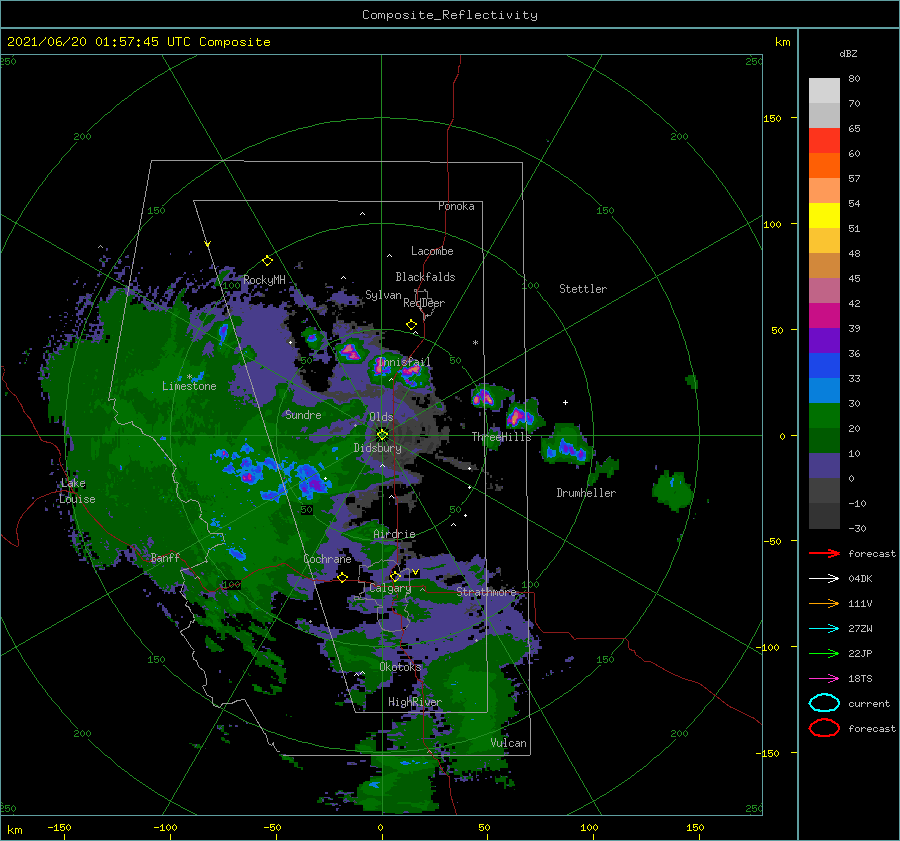Click the Calgary city label
Screen dimensions: 900x841
(390, 588)
